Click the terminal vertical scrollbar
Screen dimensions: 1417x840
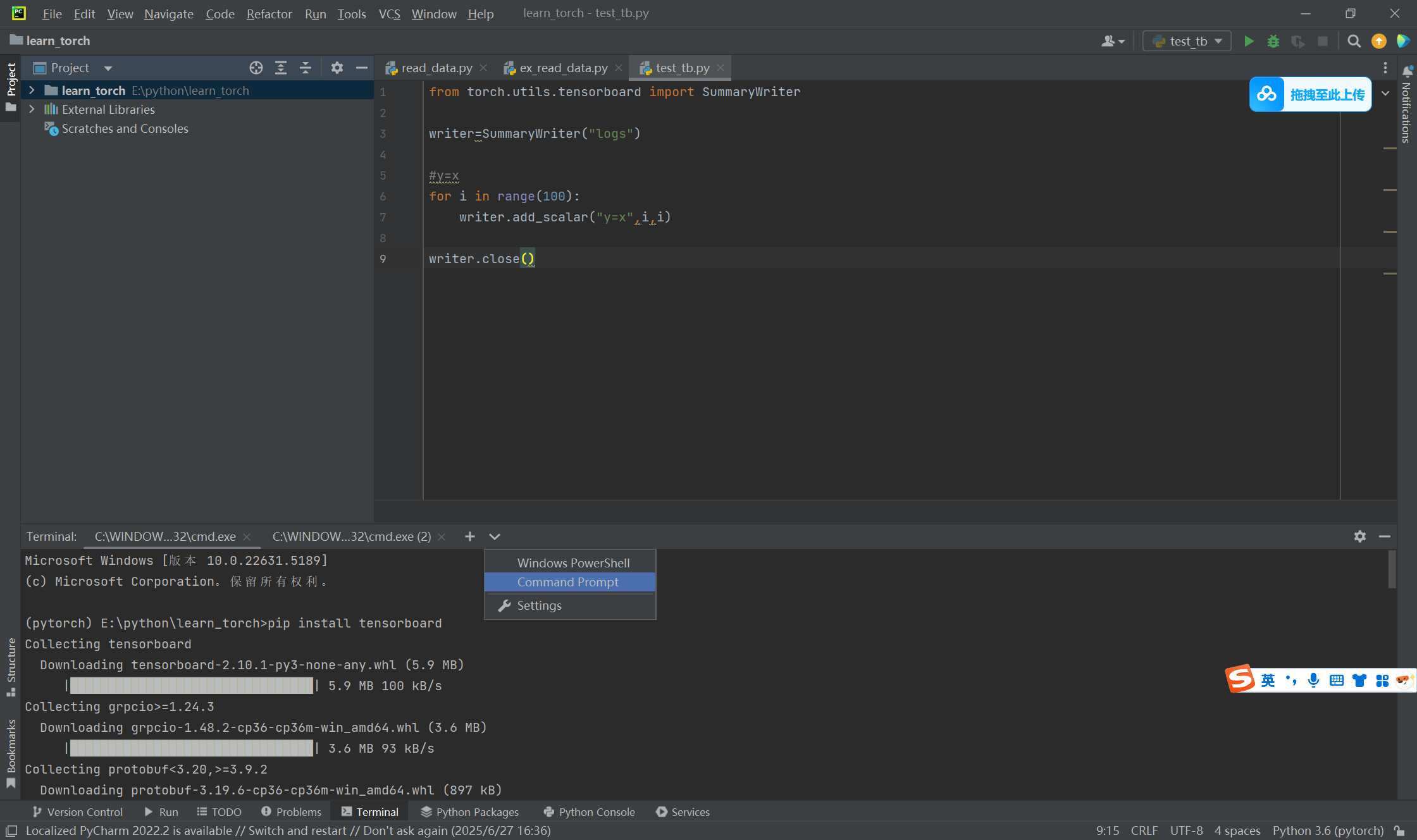click(x=1392, y=569)
